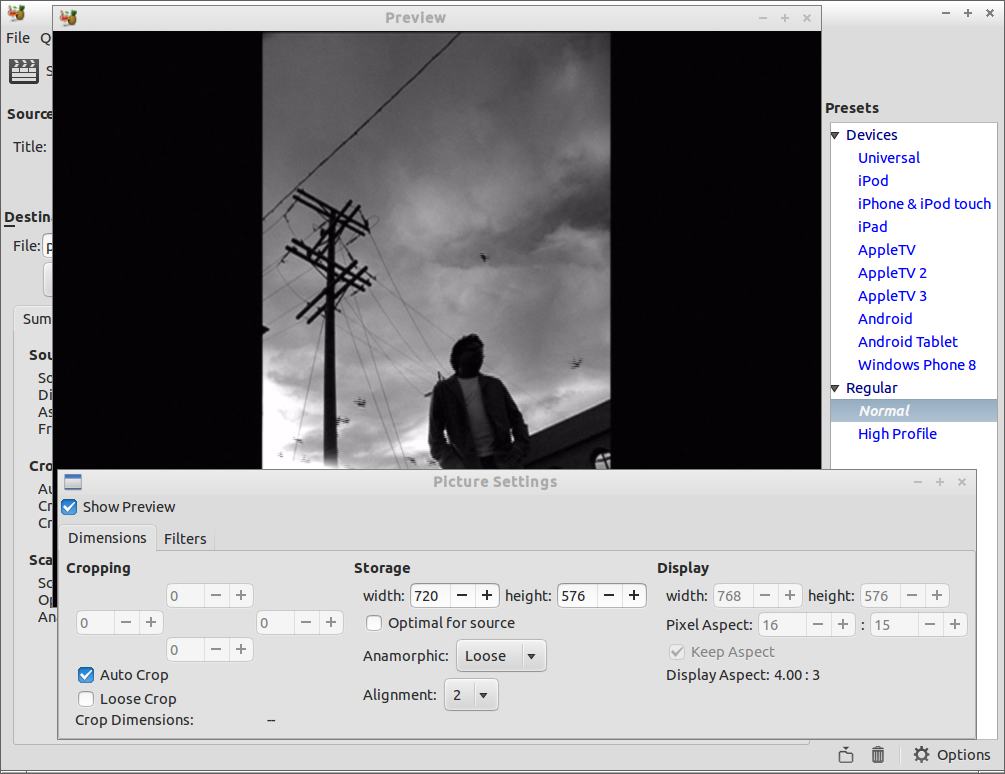Select the iPod preset
1005x774 pixels.
point(873,181)
